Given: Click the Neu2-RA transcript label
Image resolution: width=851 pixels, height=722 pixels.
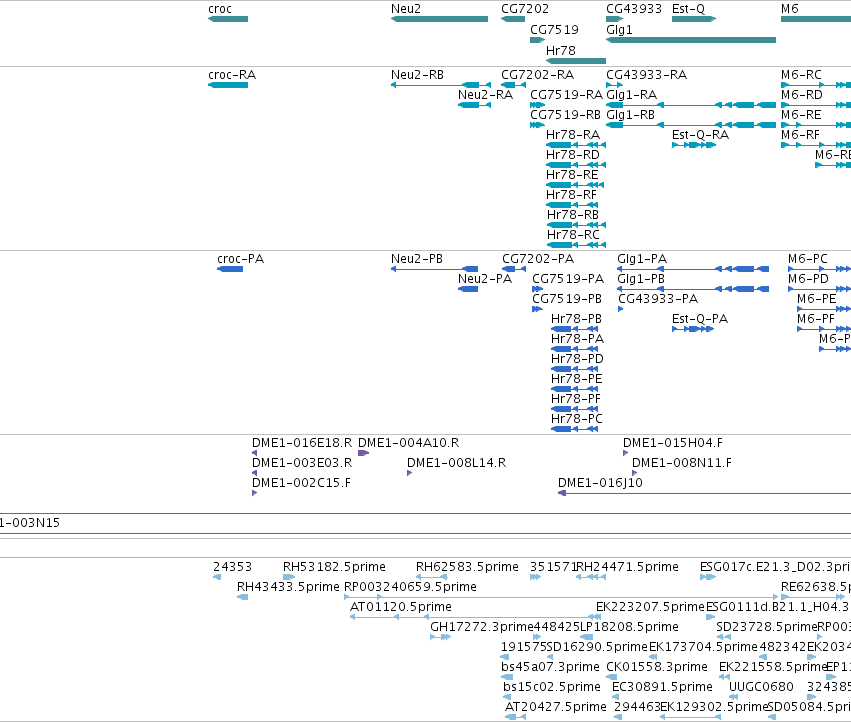Looking at the screenshot, I should [x=485, y=94].
